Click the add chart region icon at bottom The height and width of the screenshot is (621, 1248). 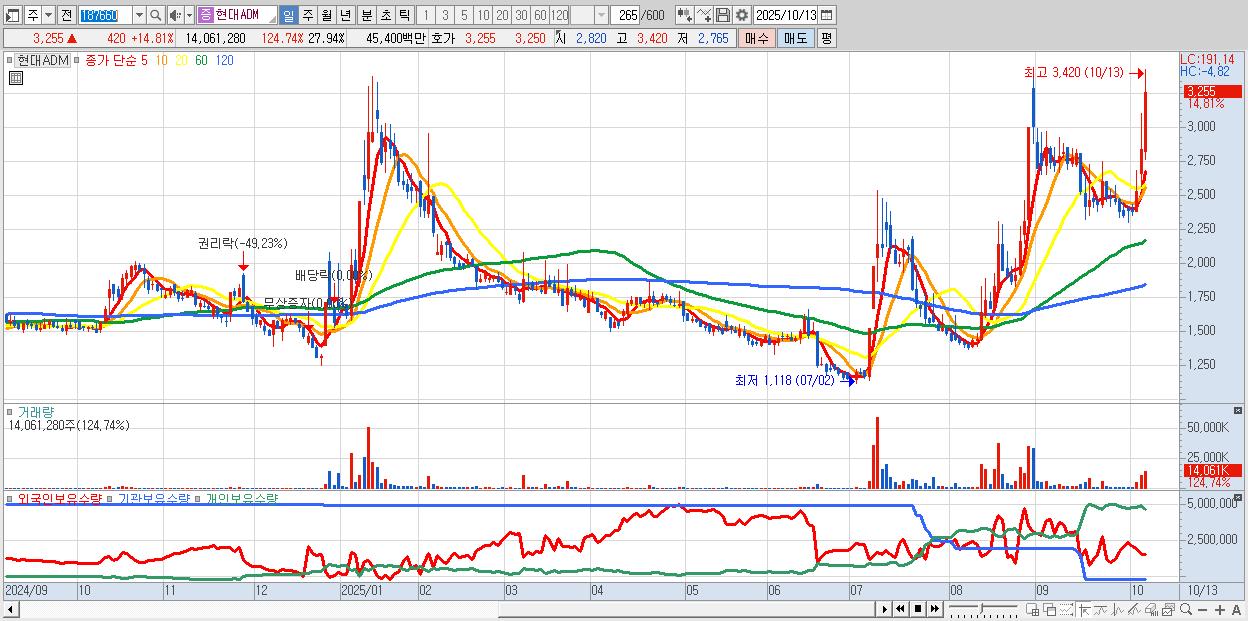tap(1033, 610)
